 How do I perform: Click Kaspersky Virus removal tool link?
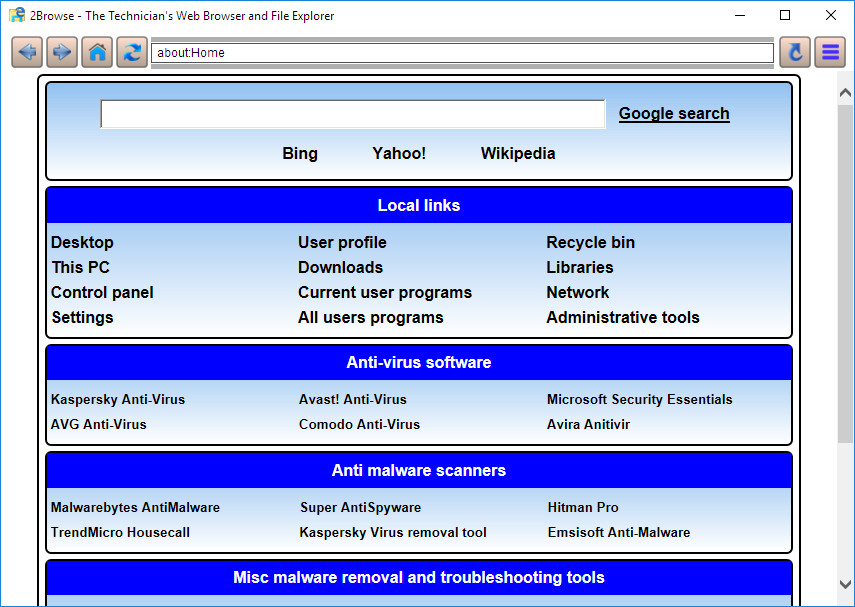click(393, 532)
